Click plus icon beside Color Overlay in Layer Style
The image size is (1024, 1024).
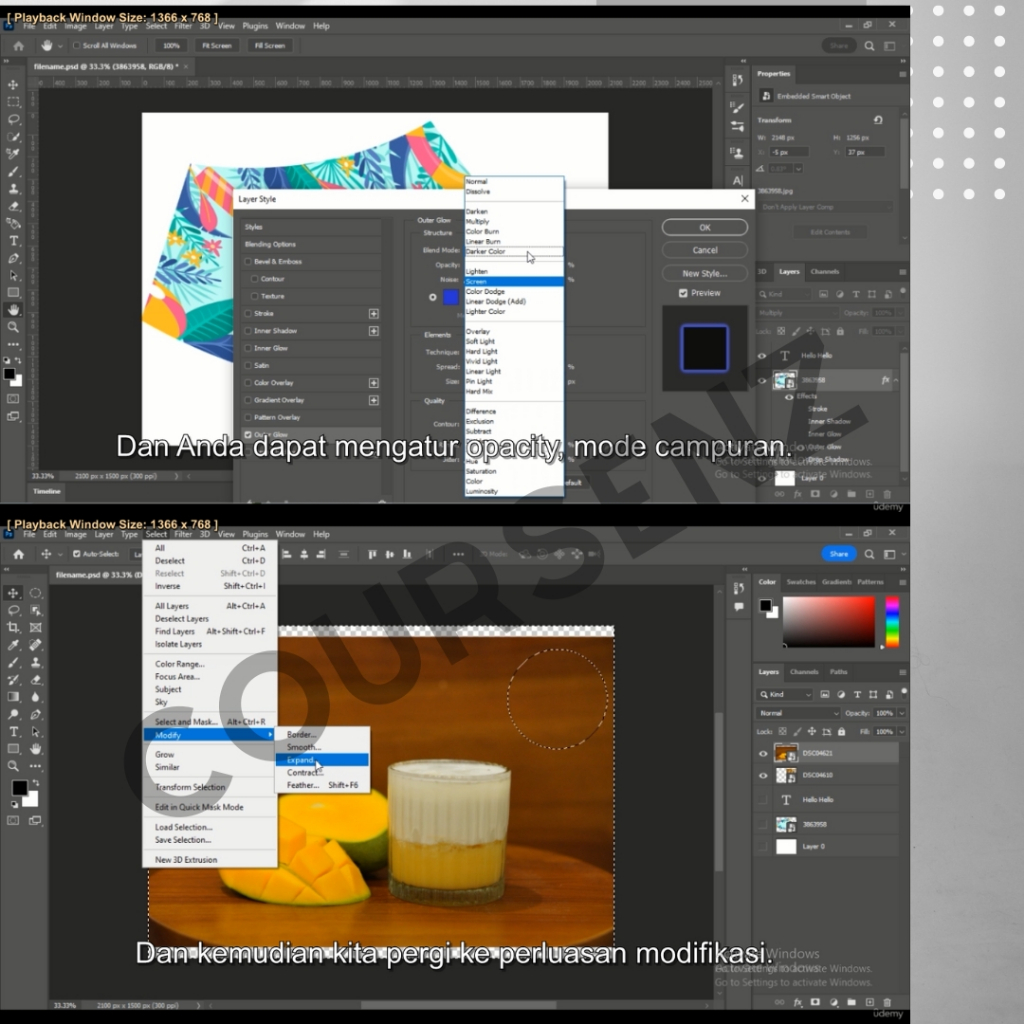pyautogui.click(x=374, y=383)
